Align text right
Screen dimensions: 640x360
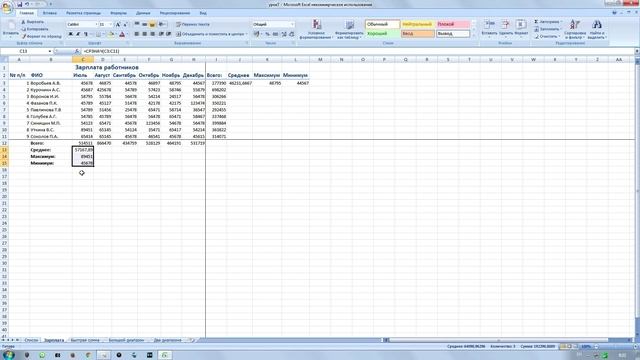(x=152, y=34)
